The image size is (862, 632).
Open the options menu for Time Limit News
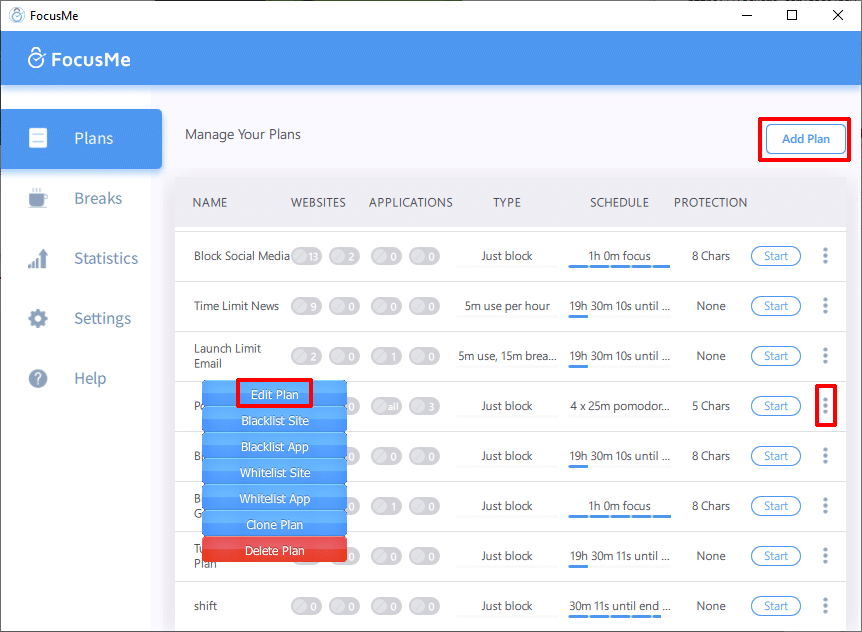(825, 305)
